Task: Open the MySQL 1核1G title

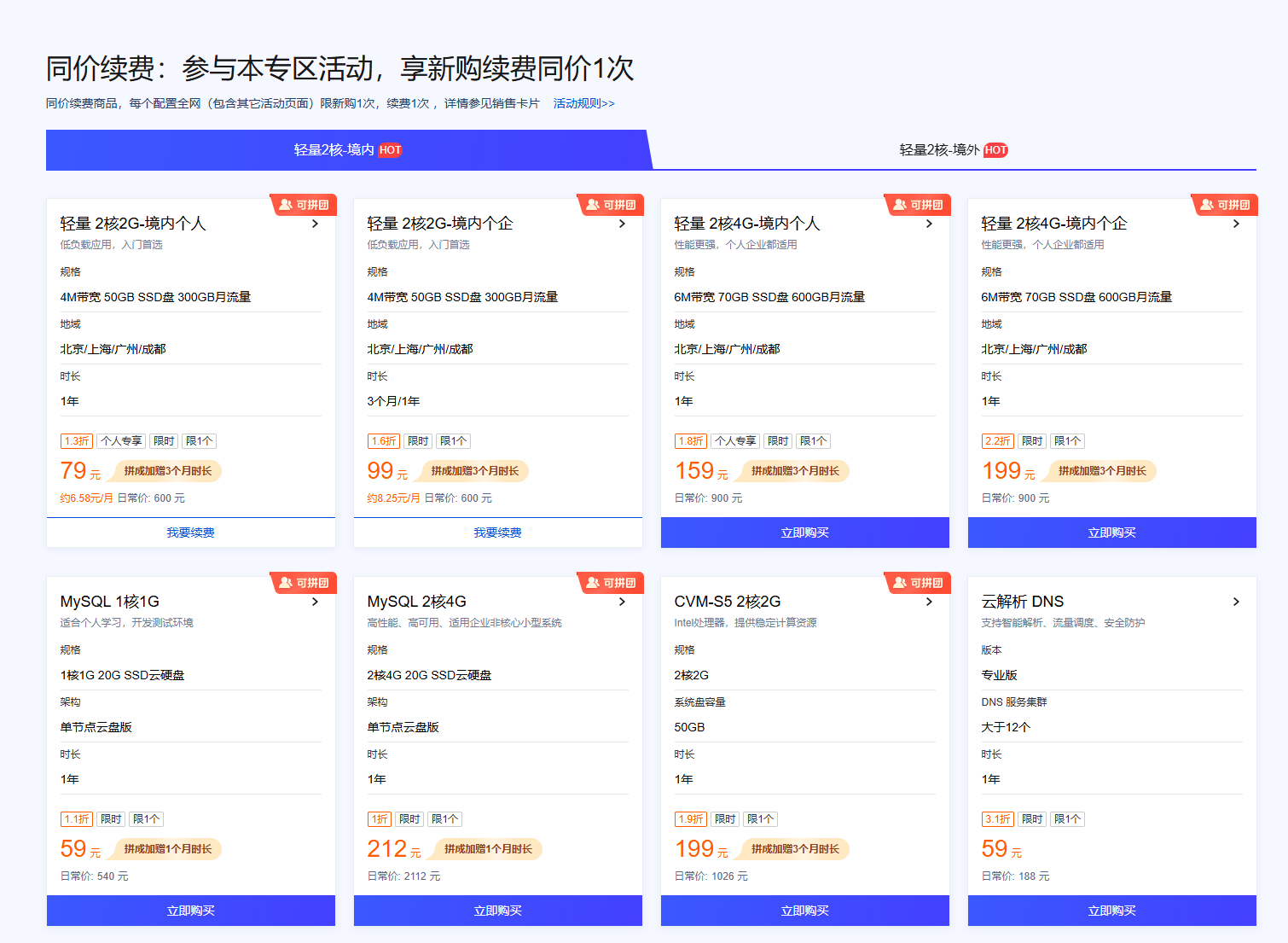Action: [110, 602]
